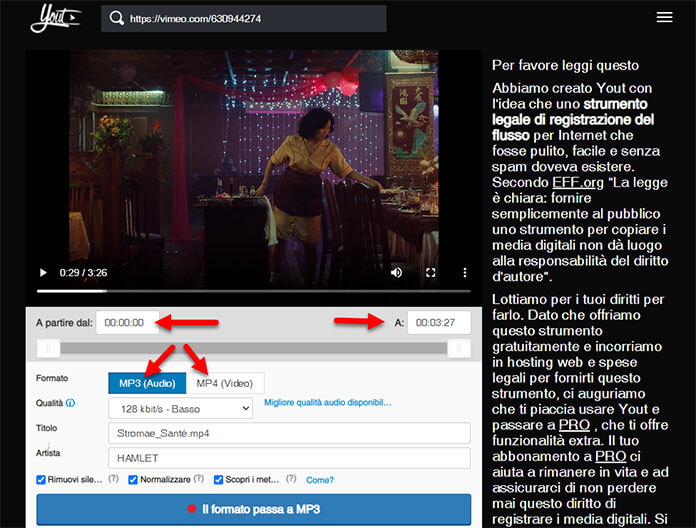Click the search magnifier icon

point(117,18)
